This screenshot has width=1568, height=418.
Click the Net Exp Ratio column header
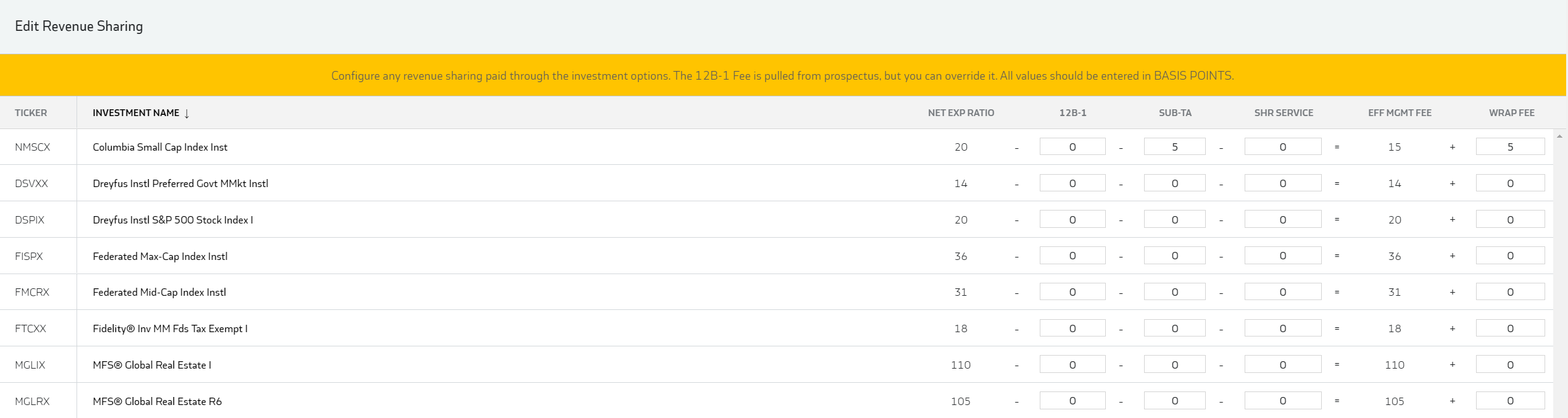pos(961,113)
